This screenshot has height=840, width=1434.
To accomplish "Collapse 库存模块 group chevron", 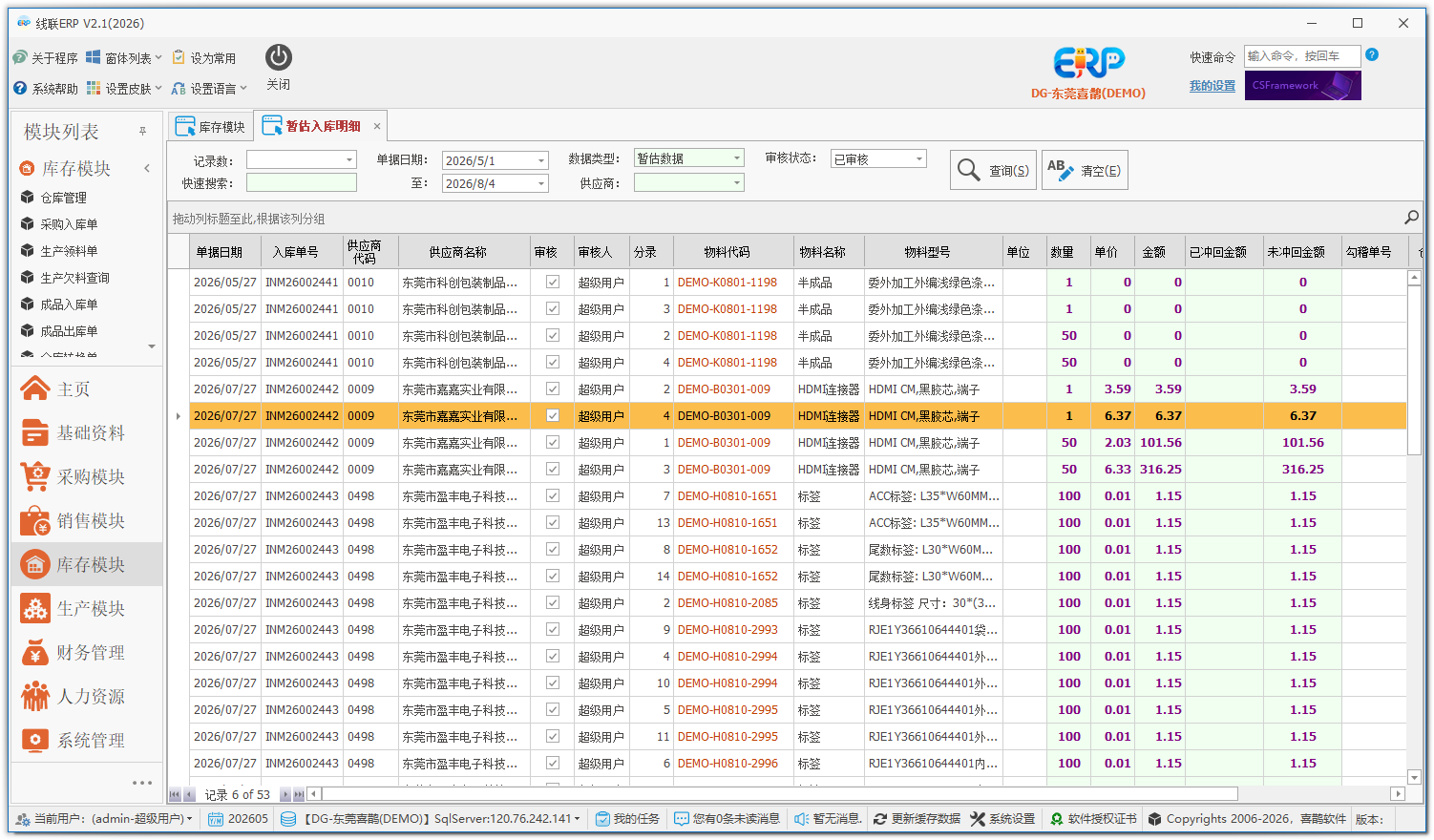I will (x=147, y=168).
